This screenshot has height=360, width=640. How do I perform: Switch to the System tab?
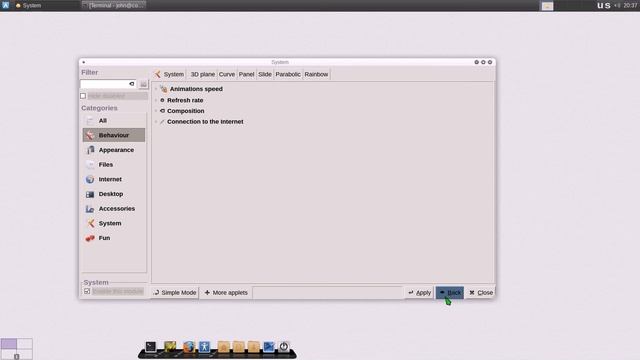(169, 74)
